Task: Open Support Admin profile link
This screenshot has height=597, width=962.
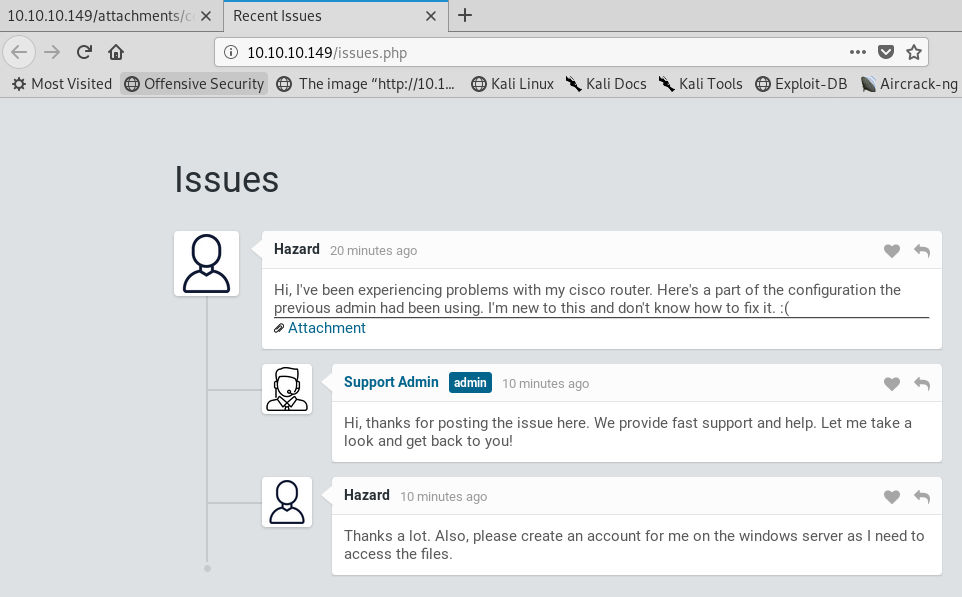Action: tap(391, 382)
